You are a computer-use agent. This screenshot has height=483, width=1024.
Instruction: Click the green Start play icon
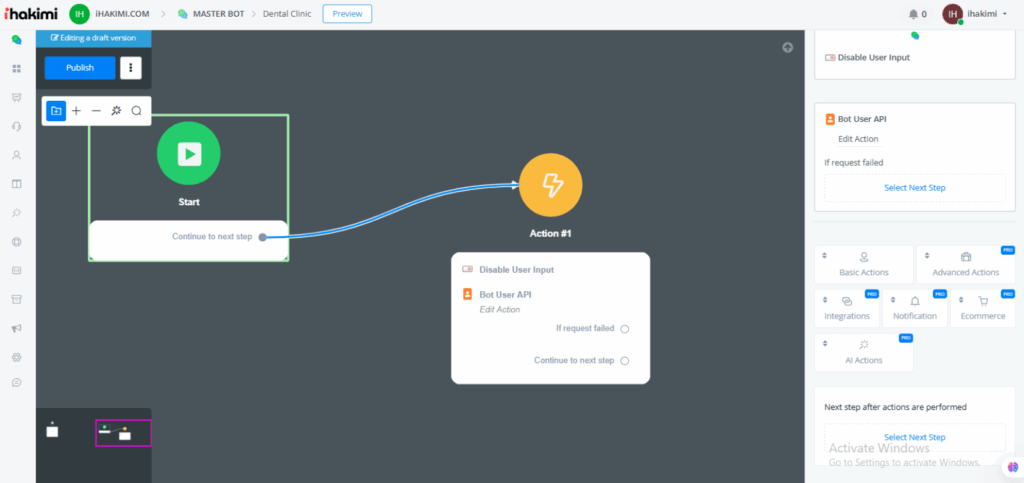coord(188,154)
